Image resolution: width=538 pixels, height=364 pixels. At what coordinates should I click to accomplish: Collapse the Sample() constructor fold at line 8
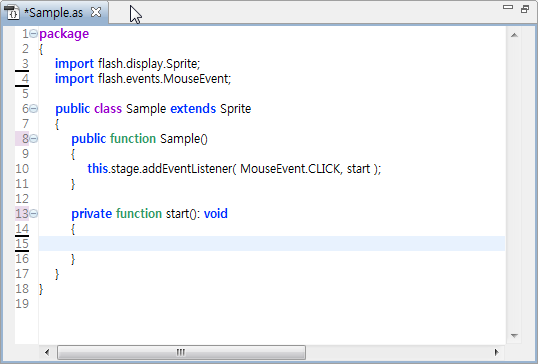click(34, 139)
